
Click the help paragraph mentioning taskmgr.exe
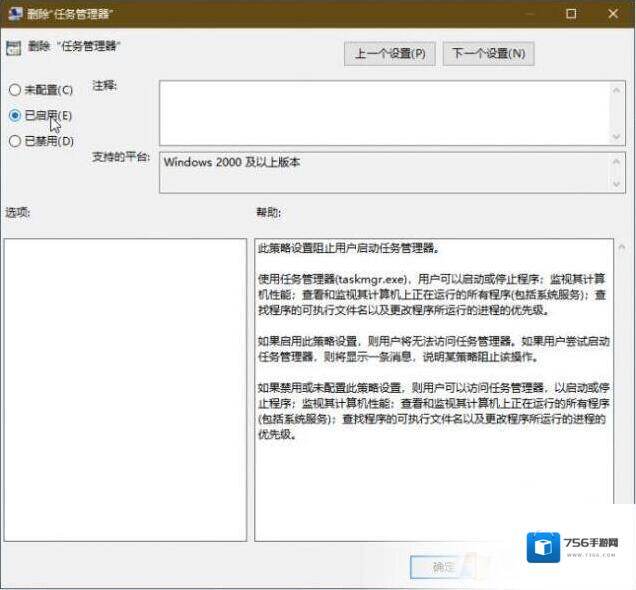click(x=432, y=294)
